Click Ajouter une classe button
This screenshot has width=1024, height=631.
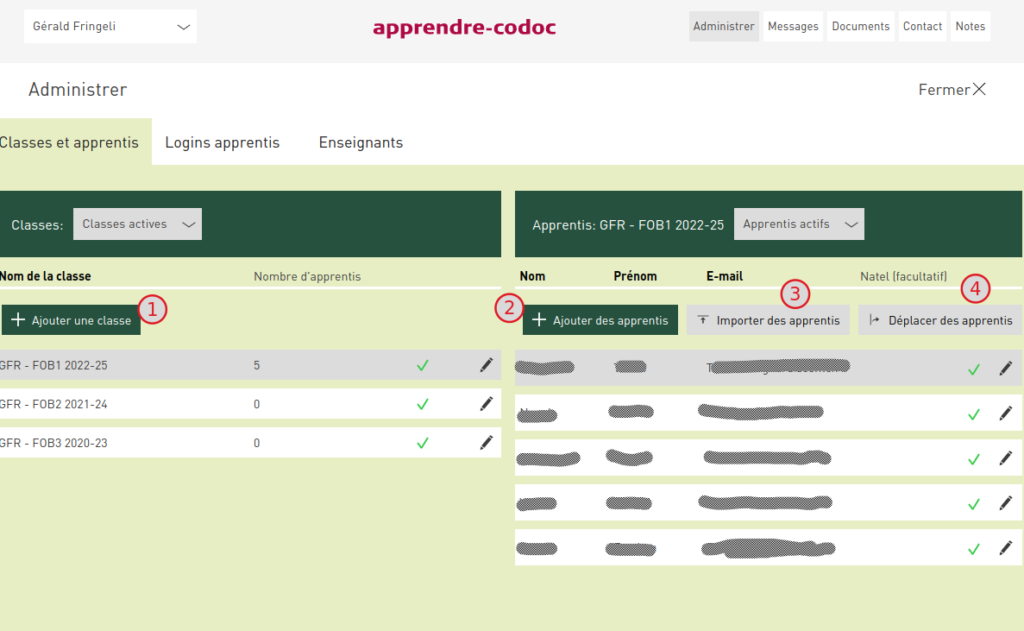pyautogui.click(x=71, y=320)
